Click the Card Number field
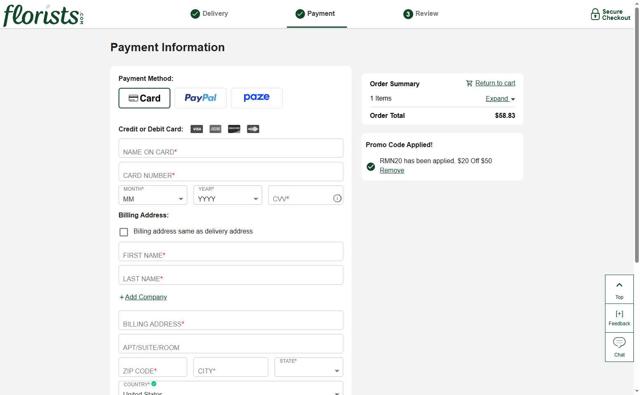 point(231,172)
